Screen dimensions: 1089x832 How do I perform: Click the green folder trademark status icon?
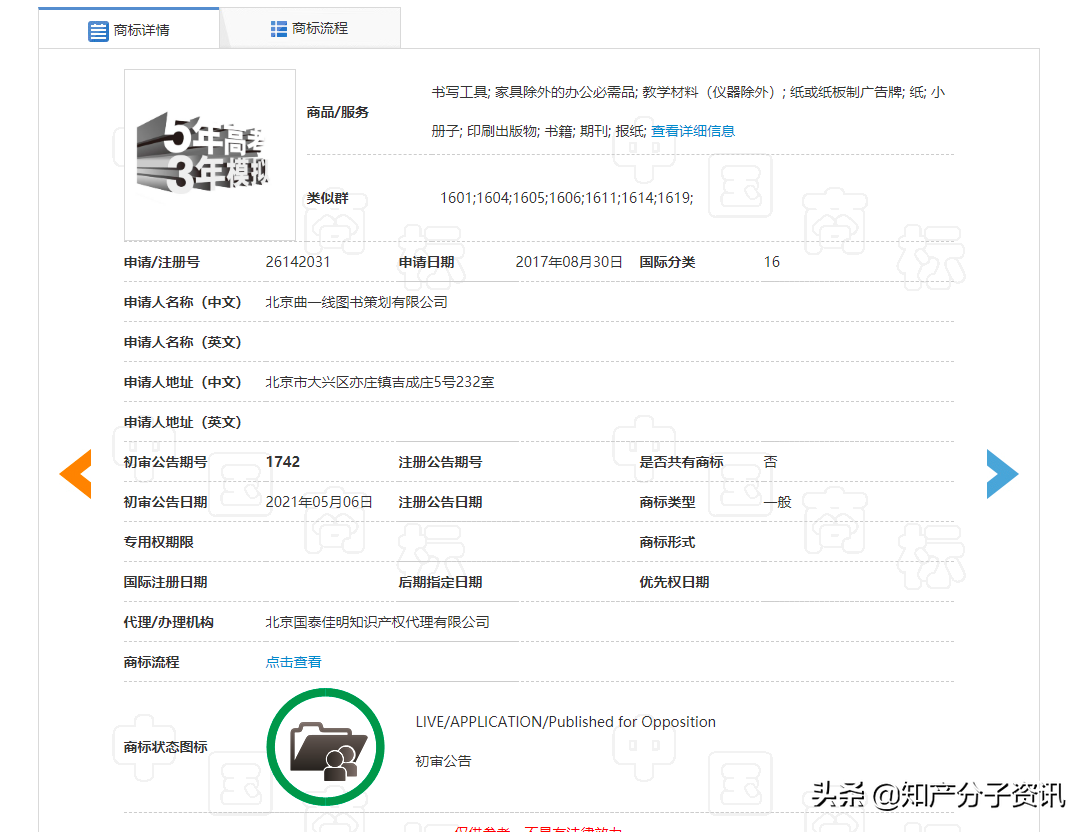point(325,746)
